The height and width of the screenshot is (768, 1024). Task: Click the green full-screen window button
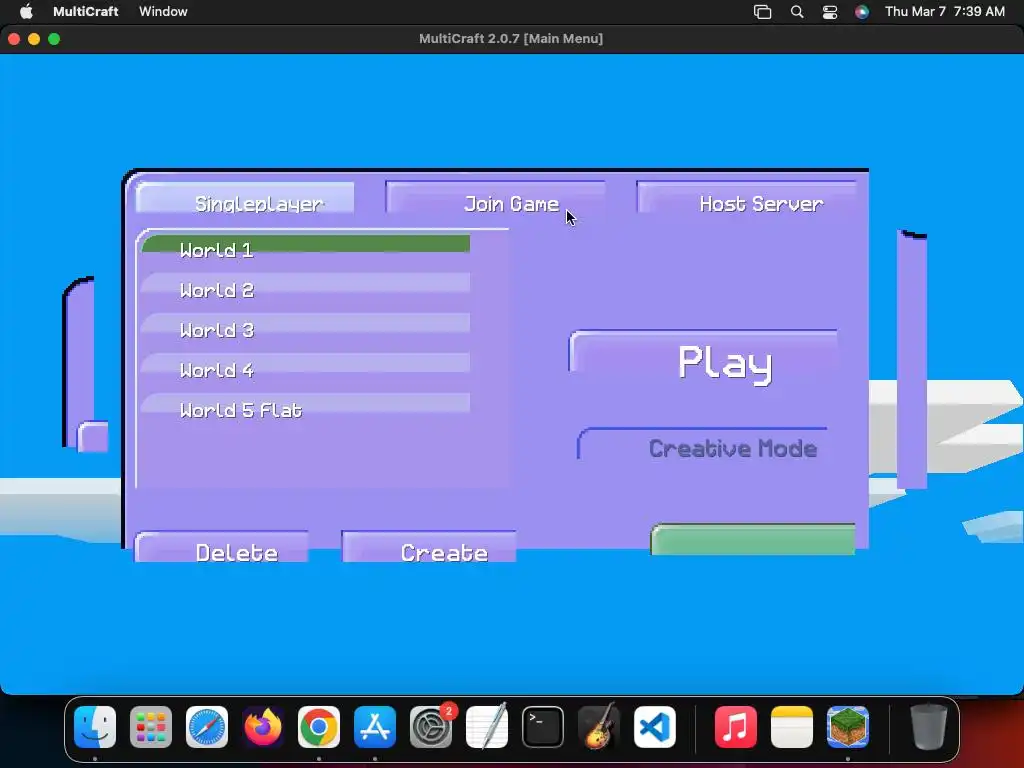54,39
